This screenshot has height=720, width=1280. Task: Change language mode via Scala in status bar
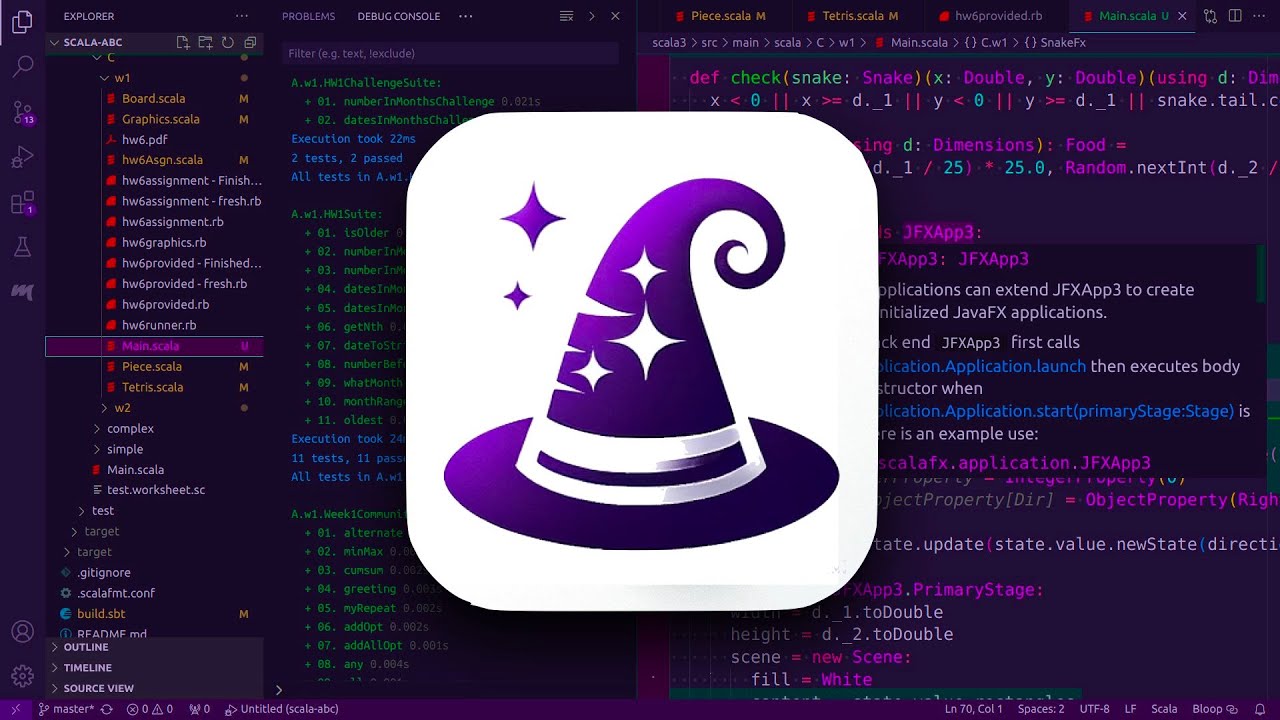pos(1164,709)
